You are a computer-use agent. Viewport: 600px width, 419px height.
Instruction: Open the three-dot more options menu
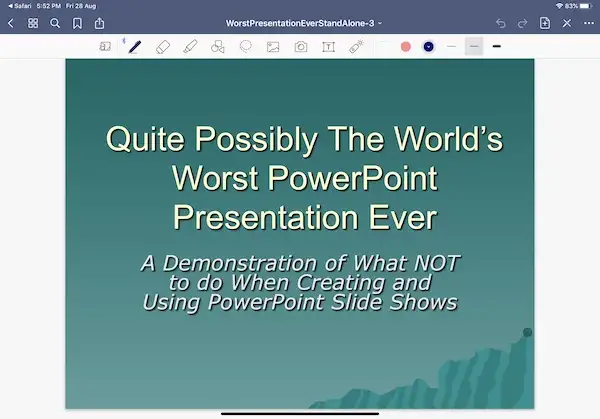590,22
